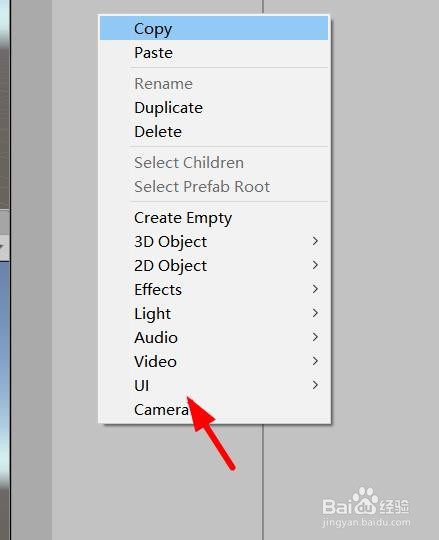The image size is (439, 540).
Task: Choose Create Empty option
Action: [214, 218]
